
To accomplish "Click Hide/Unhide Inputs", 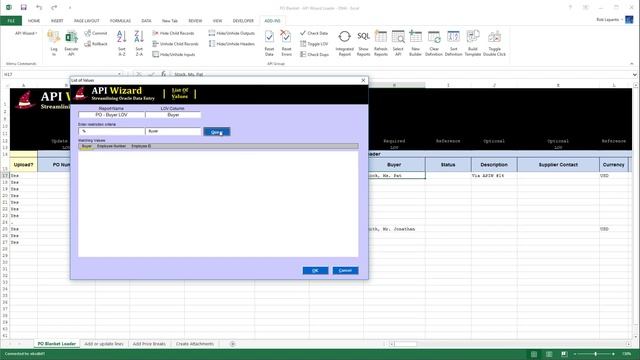I will pyautogui.click(x=173, y=54).
